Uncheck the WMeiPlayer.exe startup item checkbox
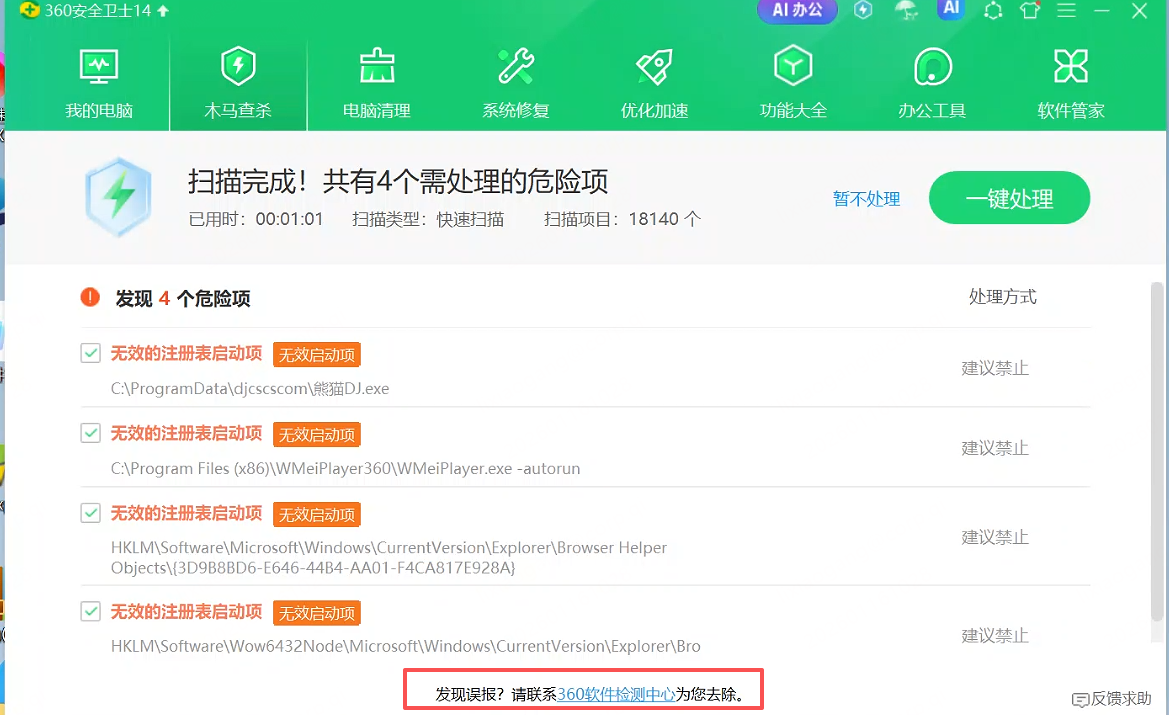Image resolution: width=1169 pixels, height=715 pixels. click(90, 432)
